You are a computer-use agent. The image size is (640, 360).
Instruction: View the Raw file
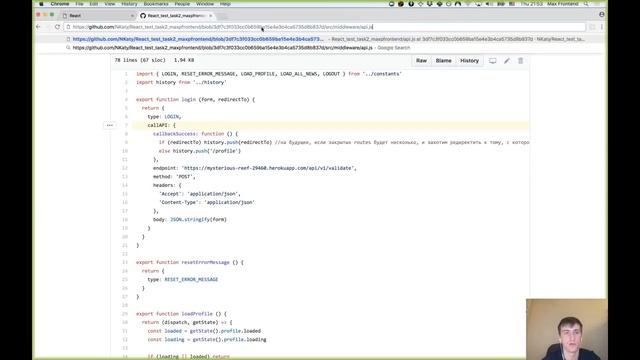(x=421, y=61)
